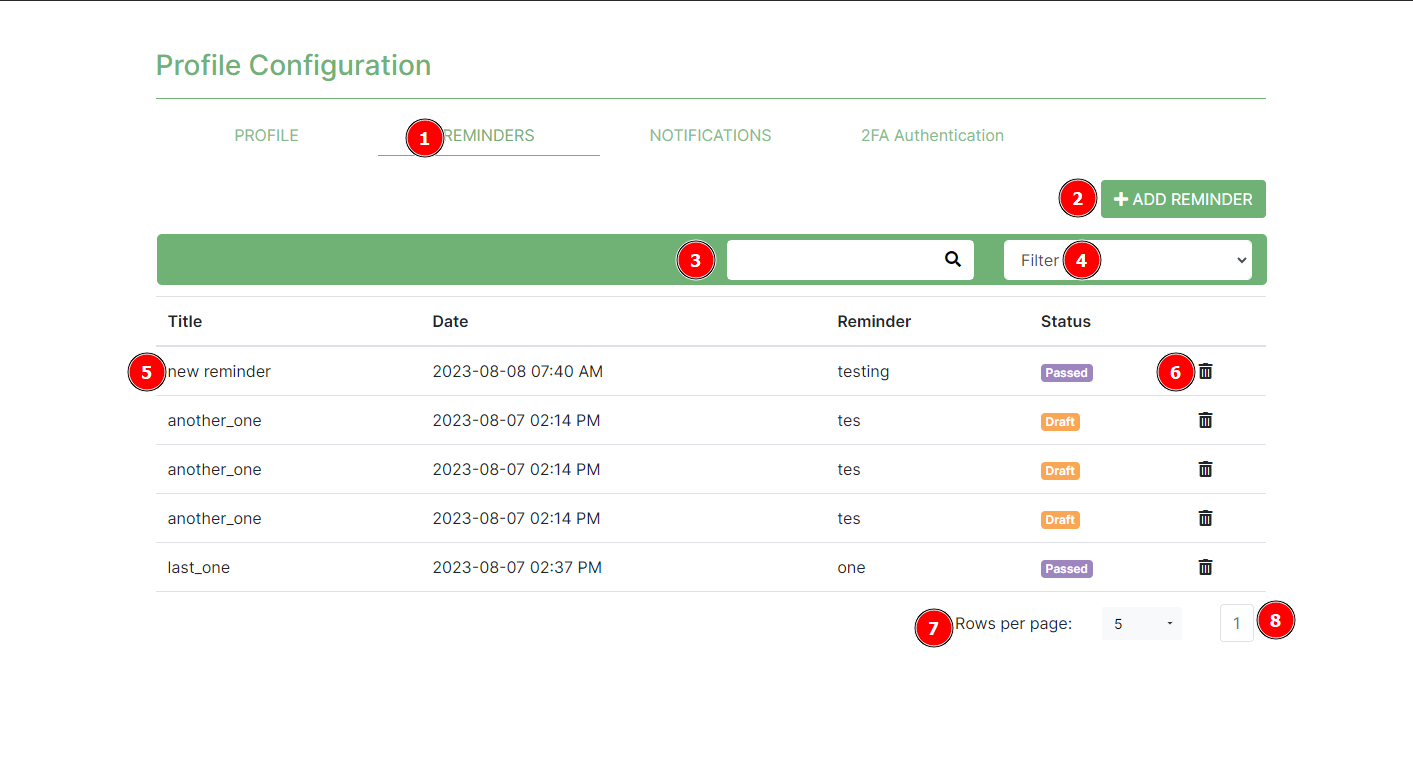Select the "last_one" title cell
The width and height of the screenshot is (1413, 764).
[199, 567]
